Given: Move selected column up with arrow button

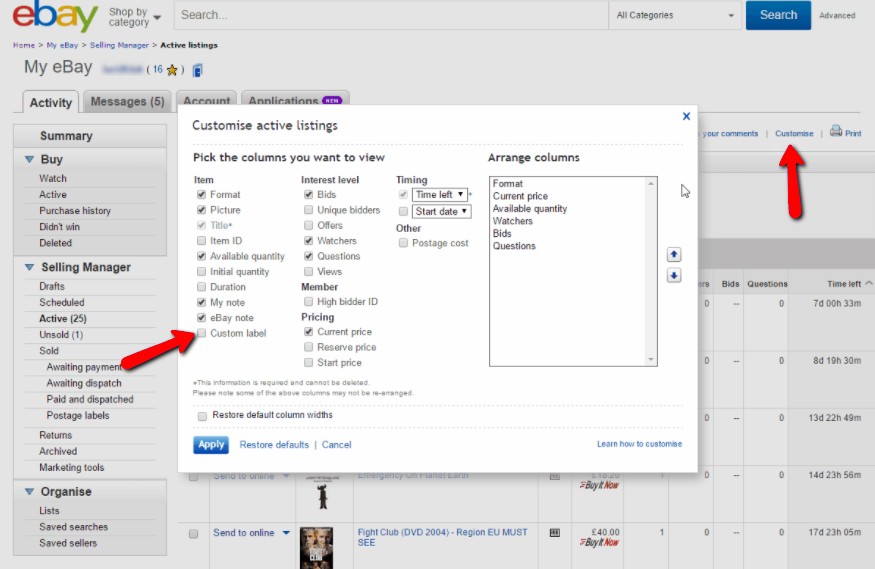Looking at the screenshot, I should click(674, 255).
